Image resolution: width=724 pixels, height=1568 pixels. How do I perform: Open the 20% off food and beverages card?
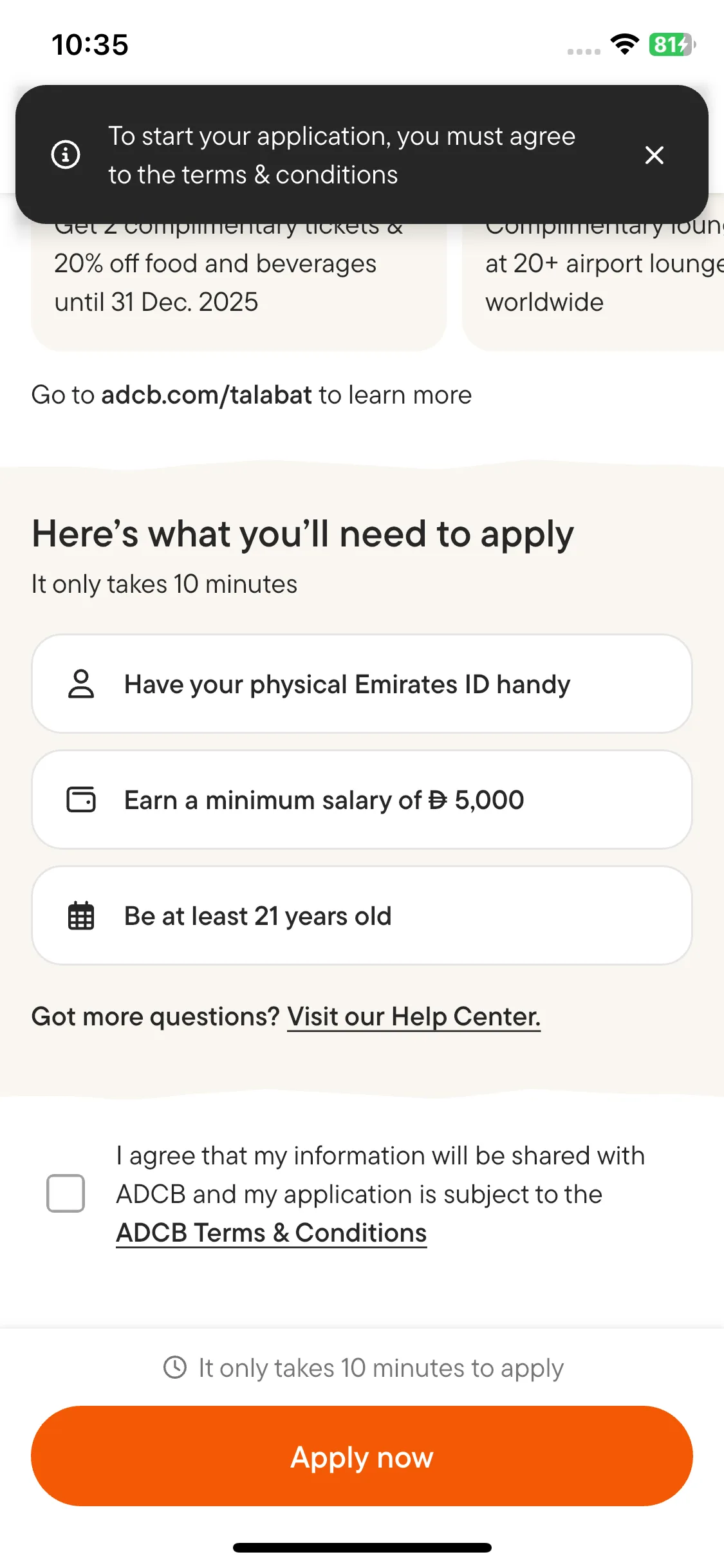point(238,283)
